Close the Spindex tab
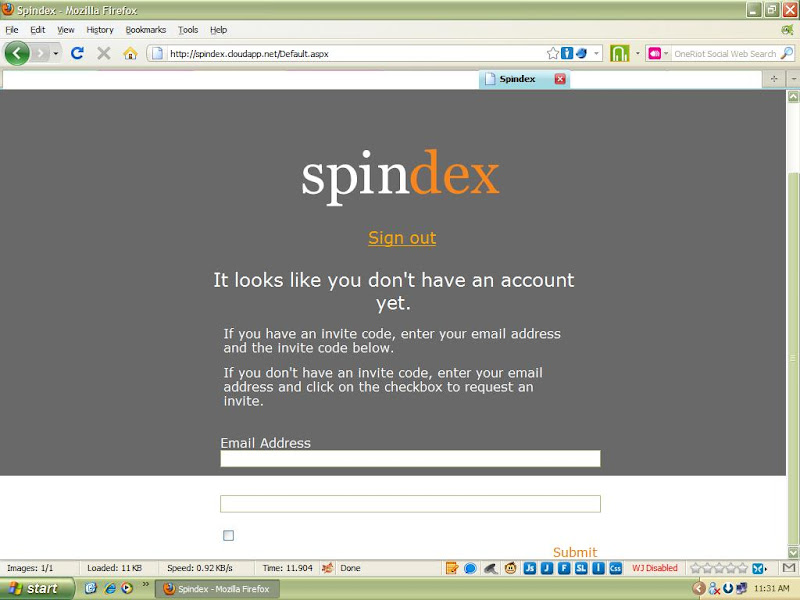 [x=560, y=79]
